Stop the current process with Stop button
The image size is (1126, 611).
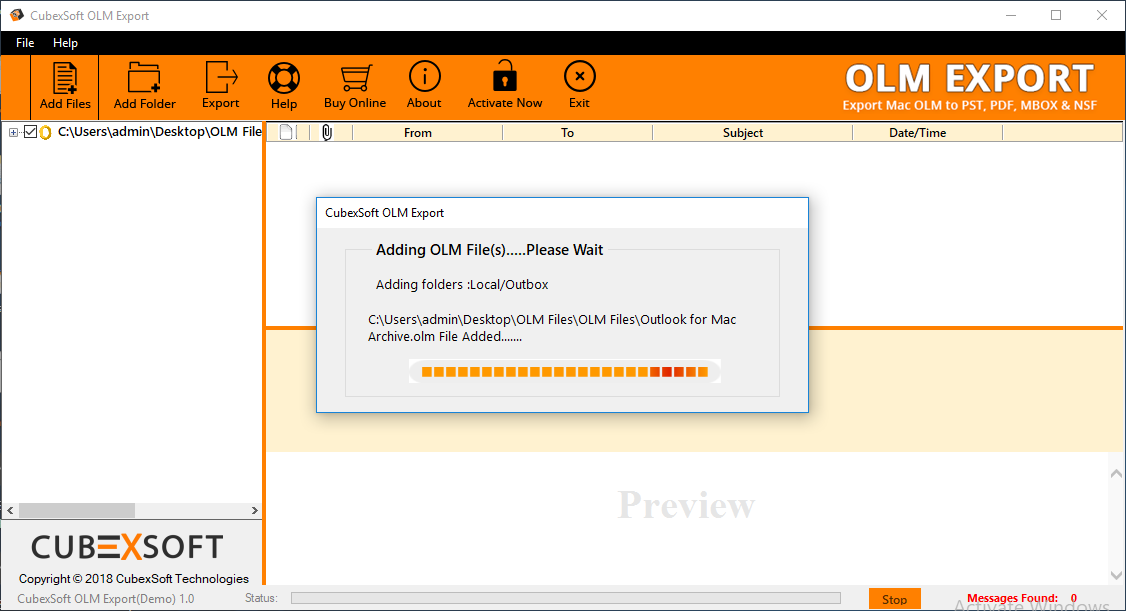click(894, 599)
